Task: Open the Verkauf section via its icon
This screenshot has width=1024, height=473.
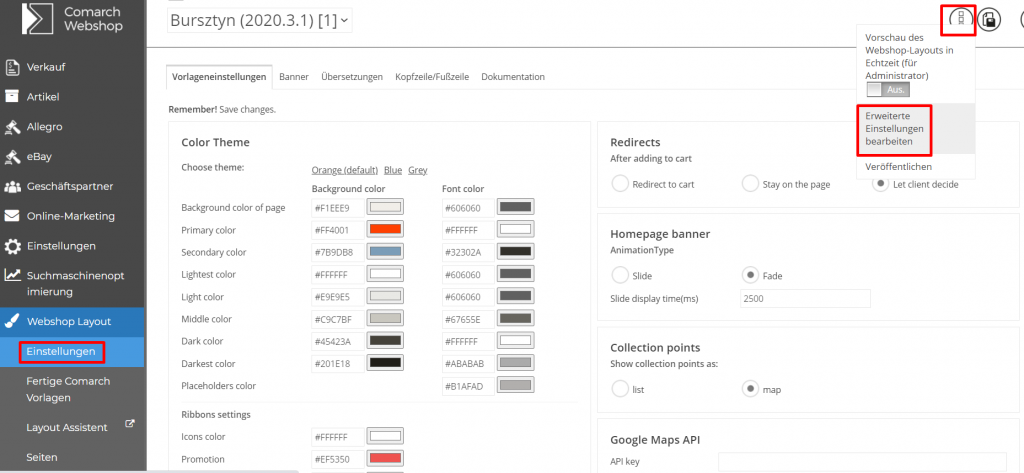Action: (x=12, y=67)
